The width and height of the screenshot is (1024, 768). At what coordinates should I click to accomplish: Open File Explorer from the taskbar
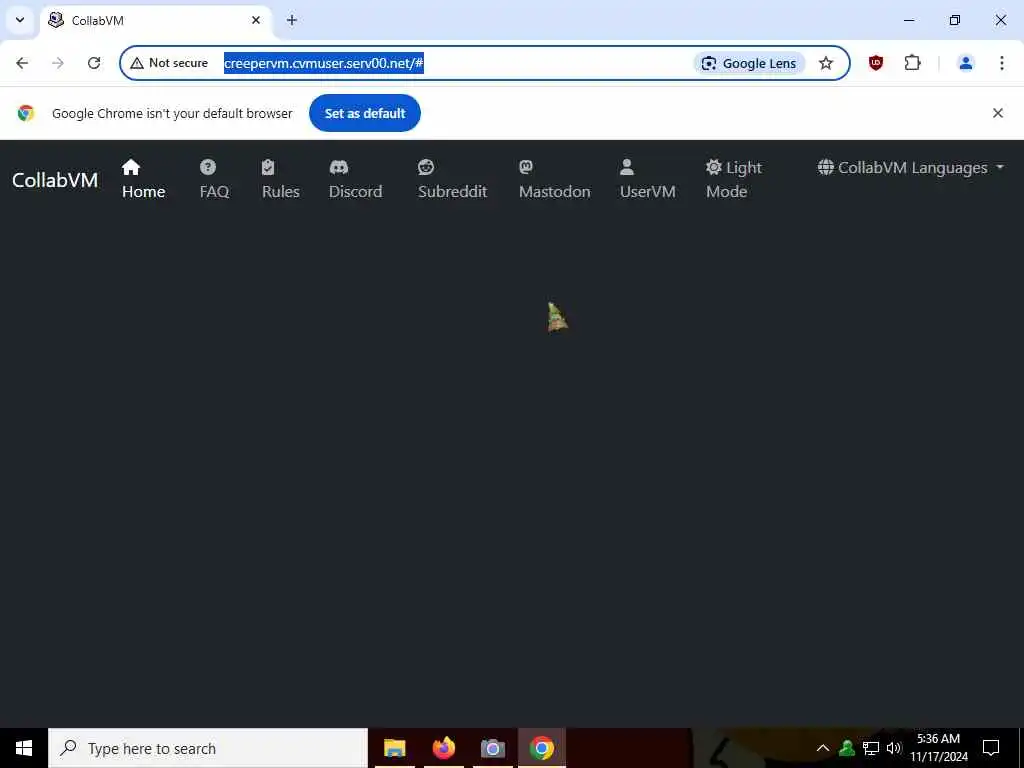[394, 748]
